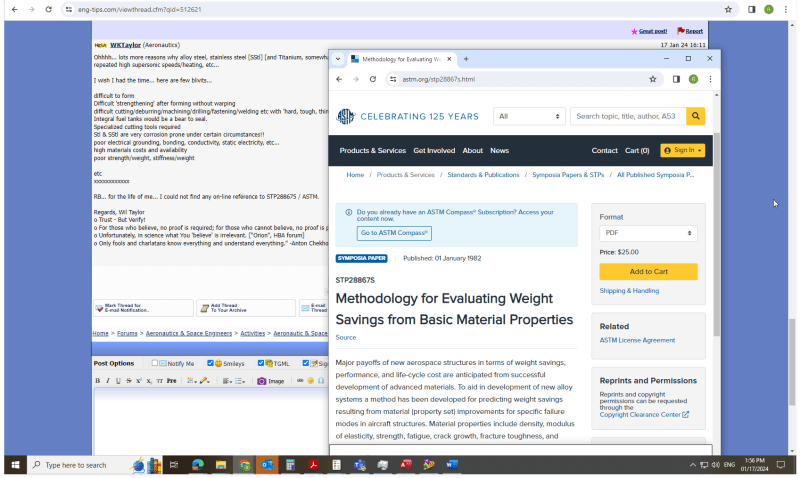Click into the forum reply text area

tap(211, 421)
